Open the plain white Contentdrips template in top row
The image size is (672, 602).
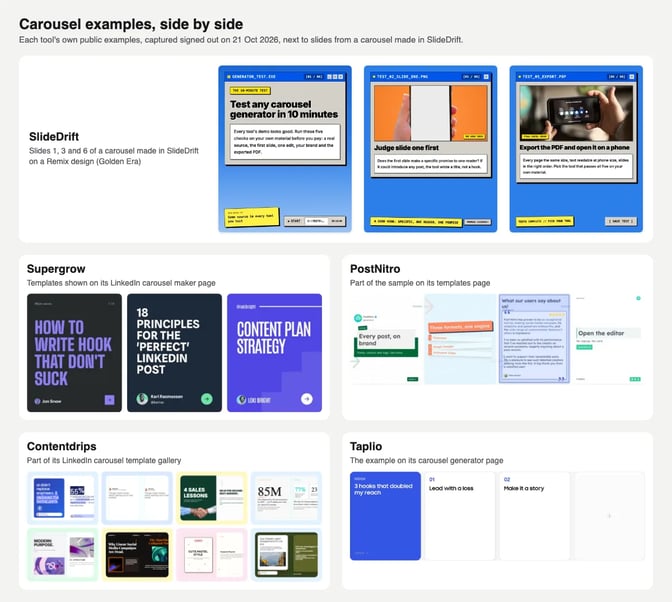click(x=137, y=498)
